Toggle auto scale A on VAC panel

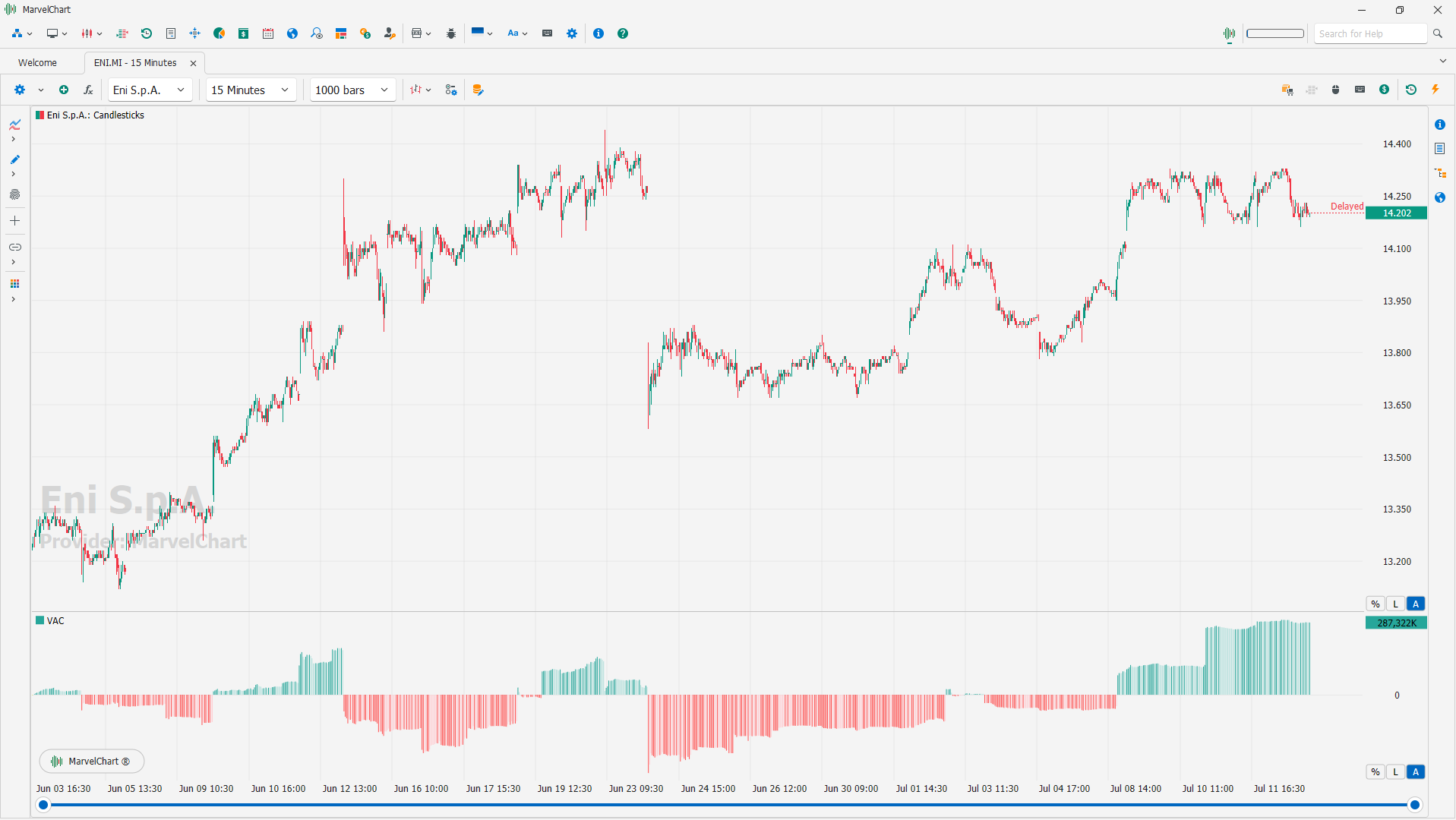point(1416,771)
